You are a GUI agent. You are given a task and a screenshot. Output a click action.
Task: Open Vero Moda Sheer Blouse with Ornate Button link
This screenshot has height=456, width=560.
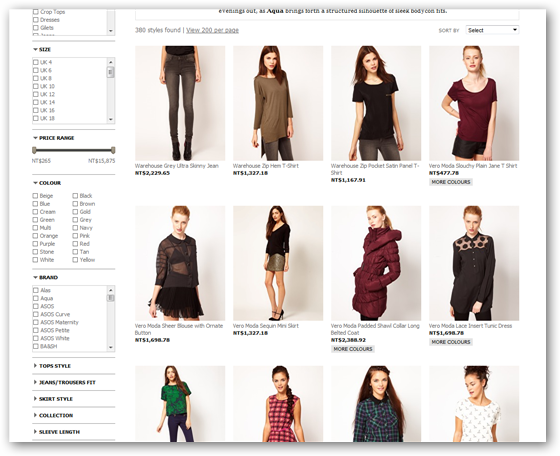(179, 329)
